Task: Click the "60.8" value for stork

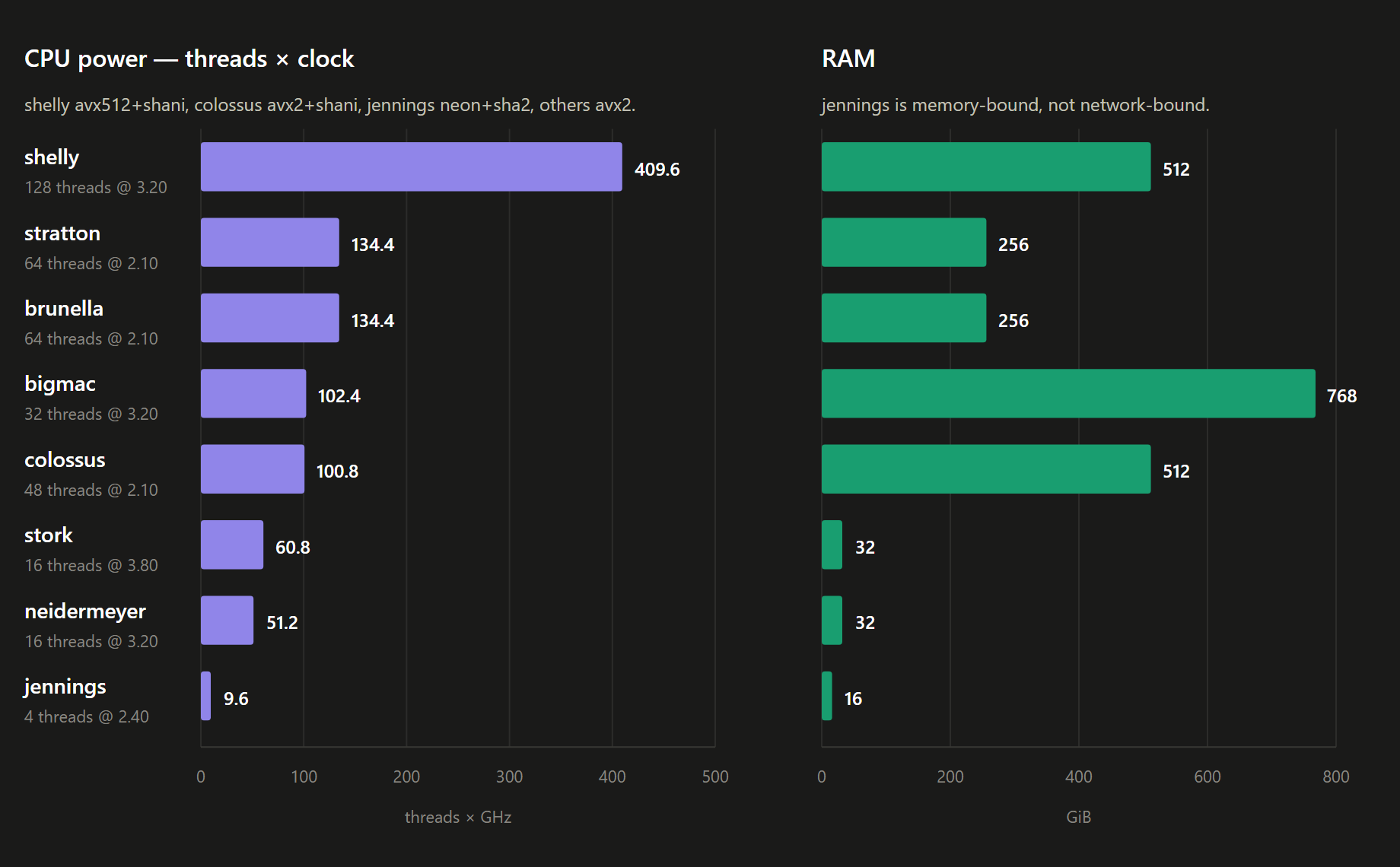Action: pos(293,548)
